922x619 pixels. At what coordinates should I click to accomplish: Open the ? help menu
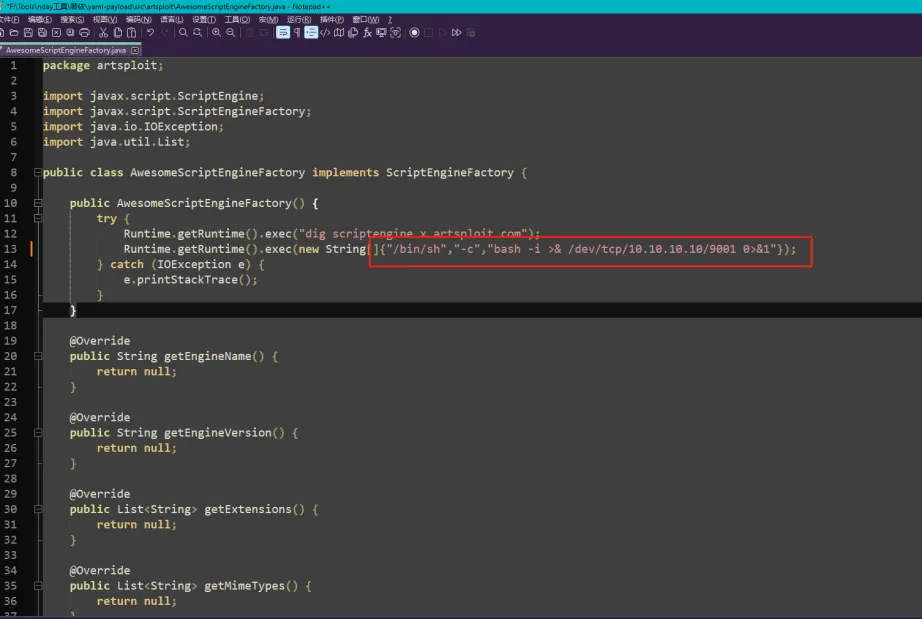pyautogui.click(x=390, y=20)
